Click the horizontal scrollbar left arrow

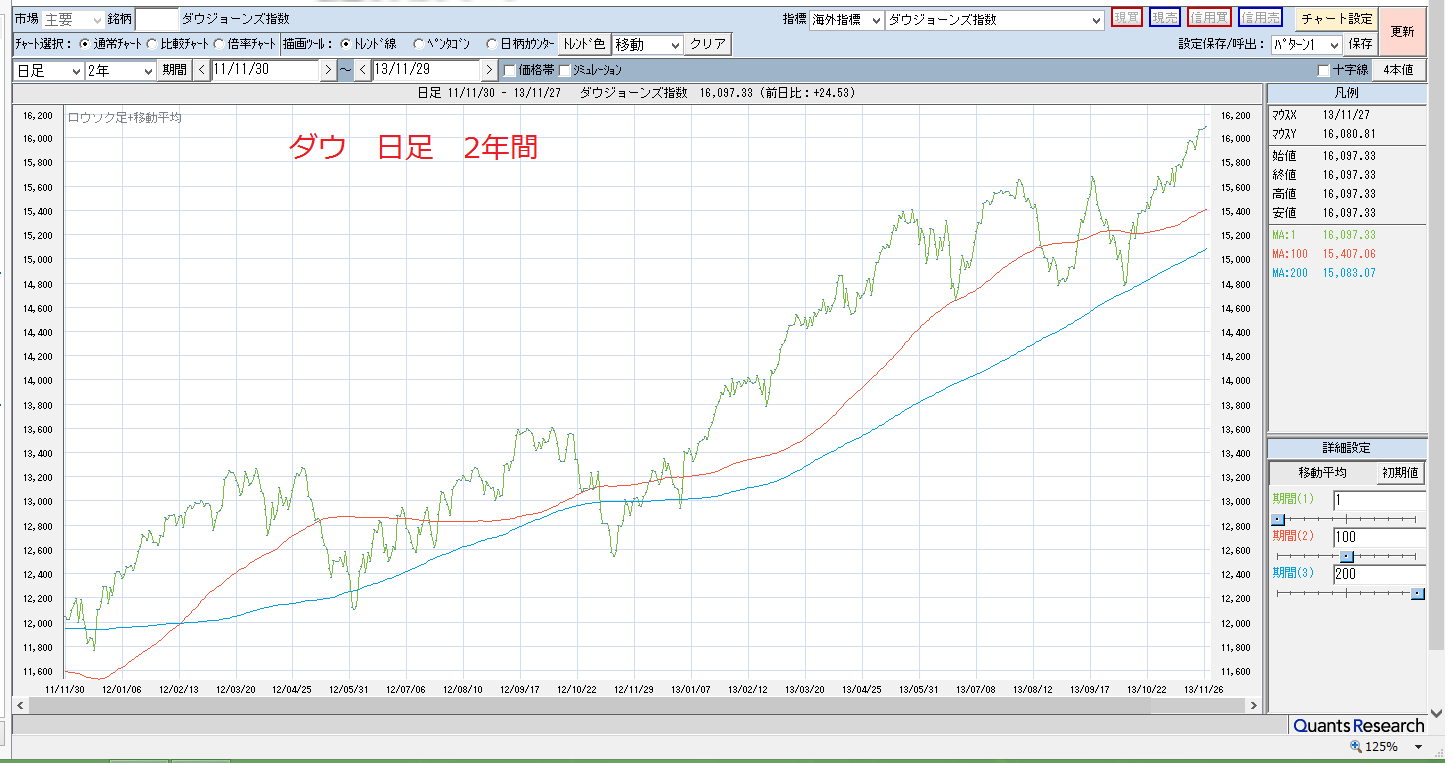point(21,706)
